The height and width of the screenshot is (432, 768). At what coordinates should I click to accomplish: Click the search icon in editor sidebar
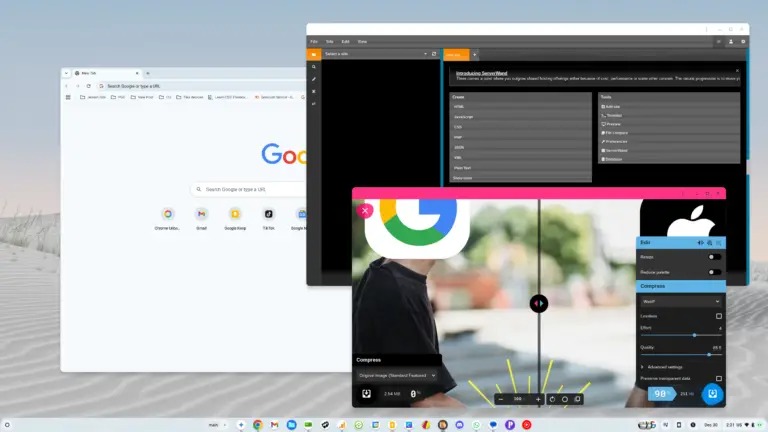[x=313, y=67]
